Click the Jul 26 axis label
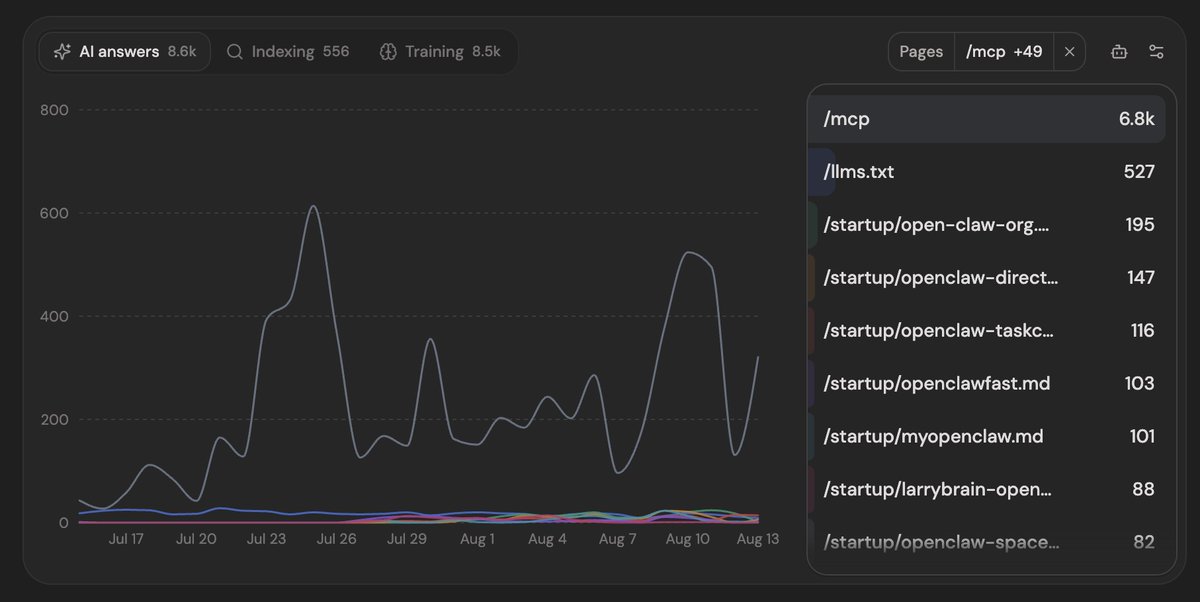 point(336,539)
